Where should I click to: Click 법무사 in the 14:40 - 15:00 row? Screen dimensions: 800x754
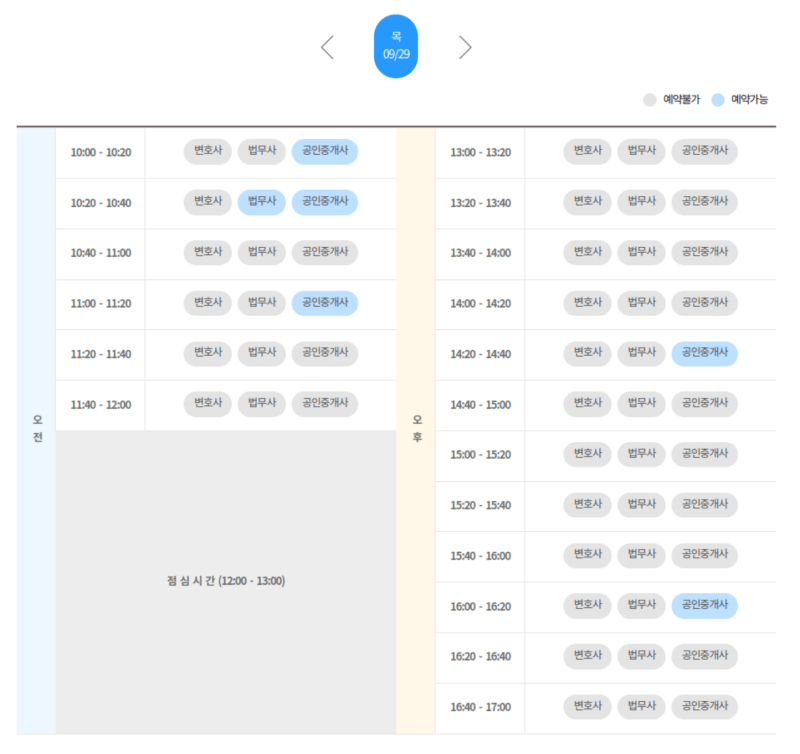click(641, 404)
